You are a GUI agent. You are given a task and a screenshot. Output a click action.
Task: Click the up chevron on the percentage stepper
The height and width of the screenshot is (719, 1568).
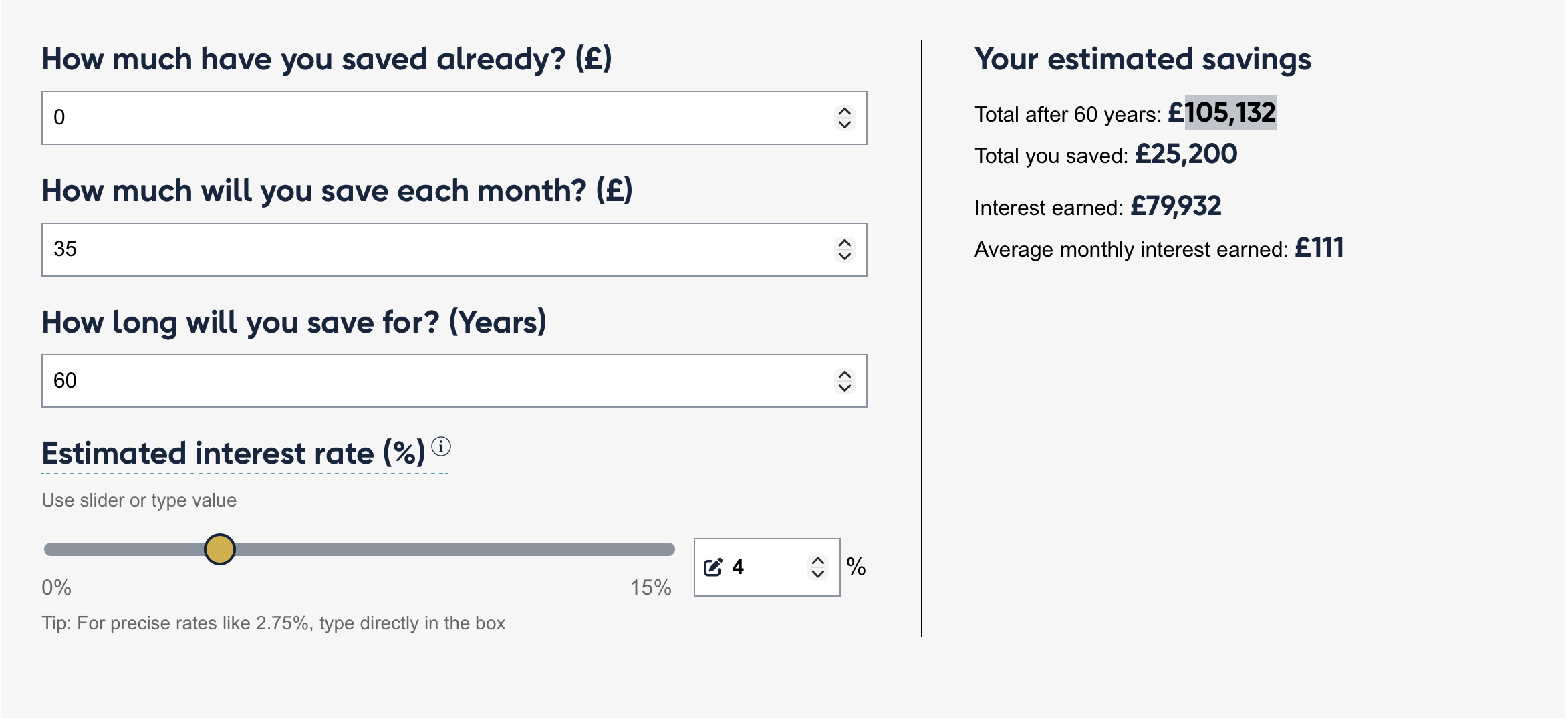(x=817, y=560)
